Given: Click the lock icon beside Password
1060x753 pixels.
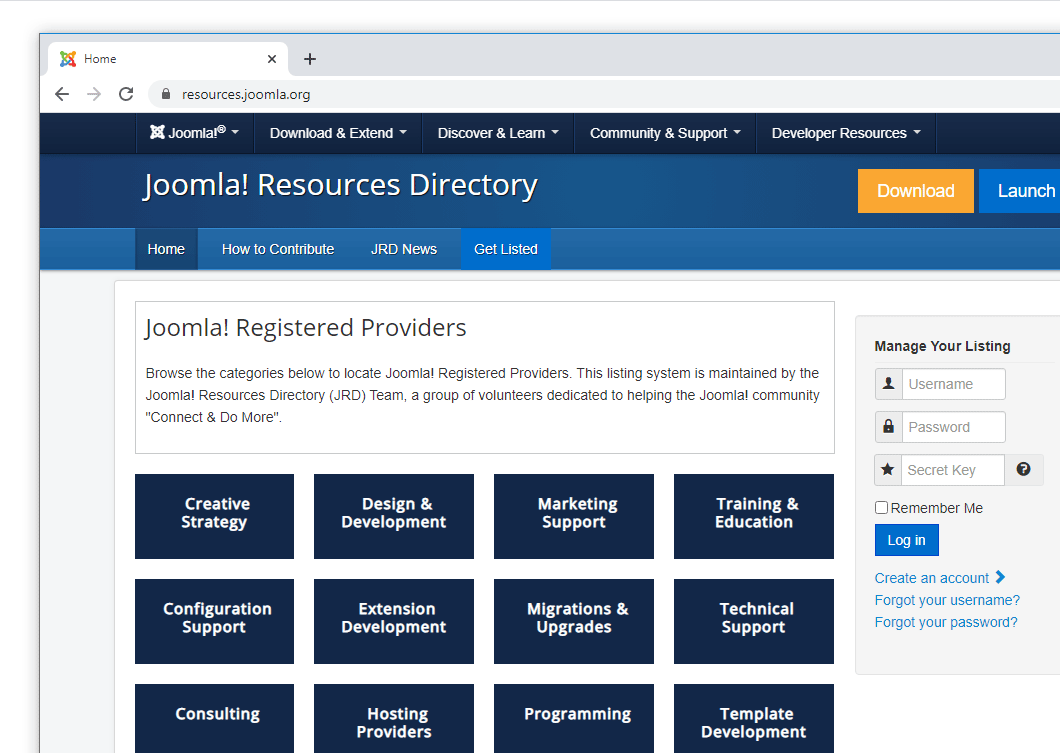Looking at the screenshot, I should (x=888, y=427).
